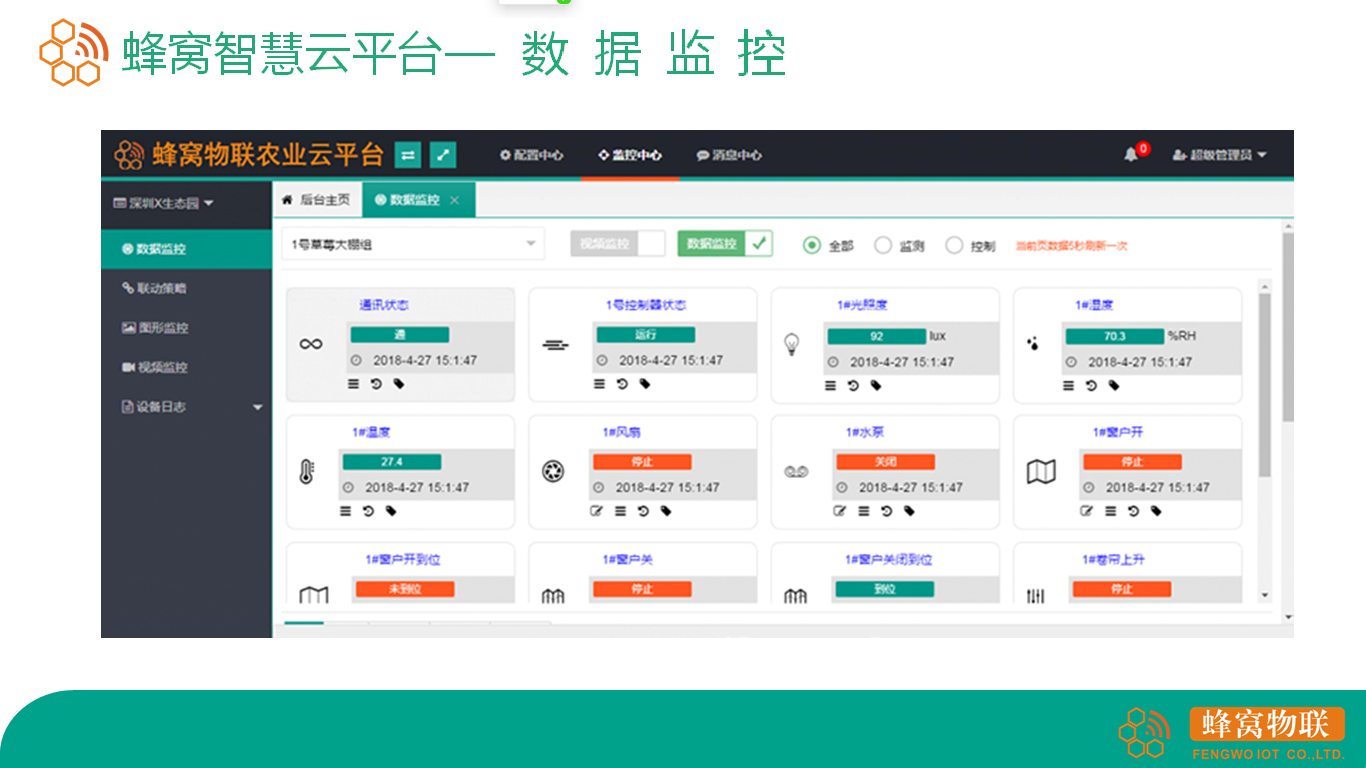Toggle the 数据监控 switch with checkmark

(725, 244)
